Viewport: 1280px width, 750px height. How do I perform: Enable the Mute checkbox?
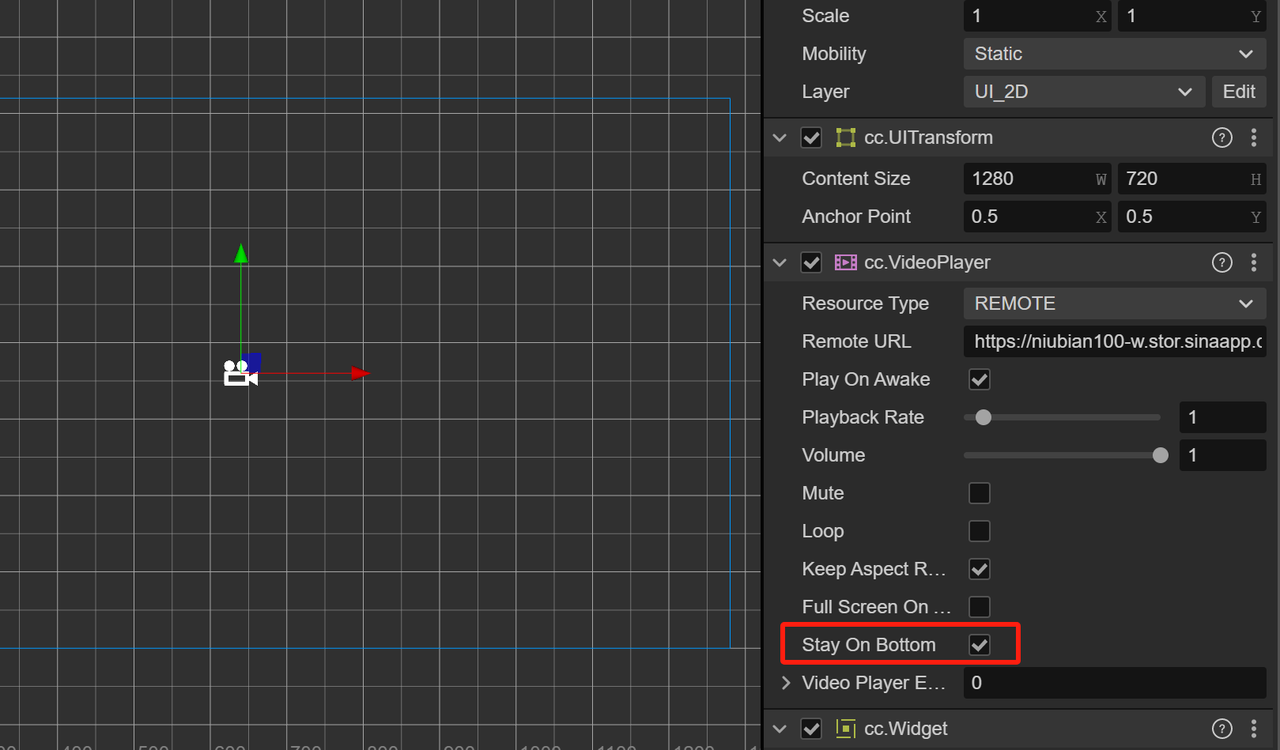(979, 493)
